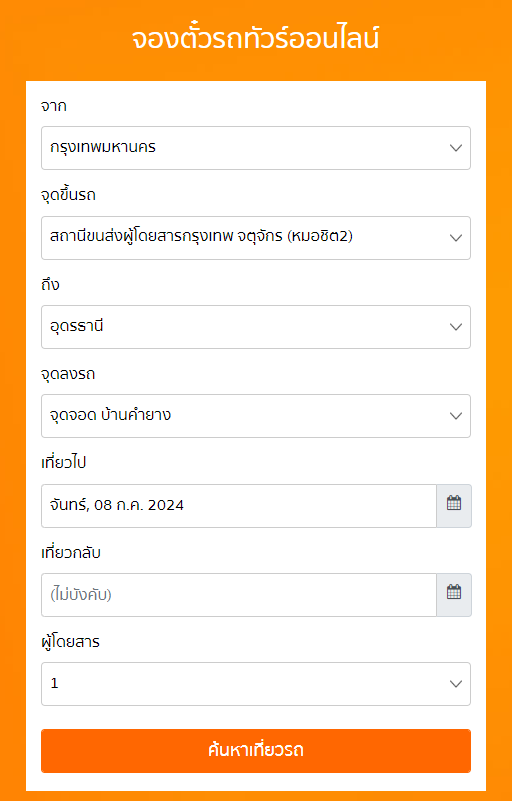Open the ผู้โดยสار passenger number dropdown
Viewport: 512px width, 801px height.
[x=255, y=684]
